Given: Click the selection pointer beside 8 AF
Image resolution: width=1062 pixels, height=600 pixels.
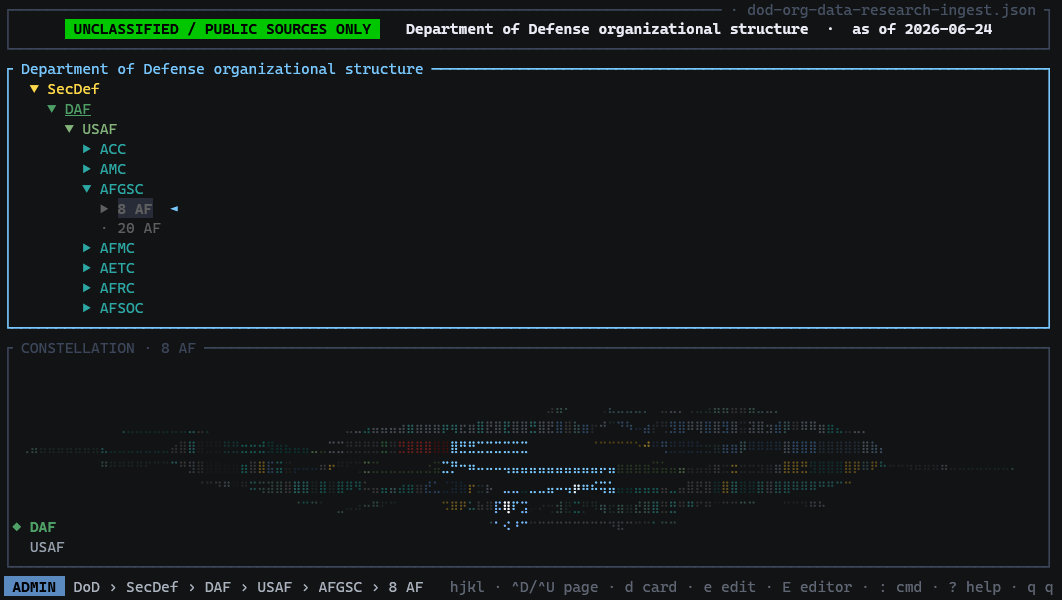Looking at the screenshot, I should [x=174, y=209].
